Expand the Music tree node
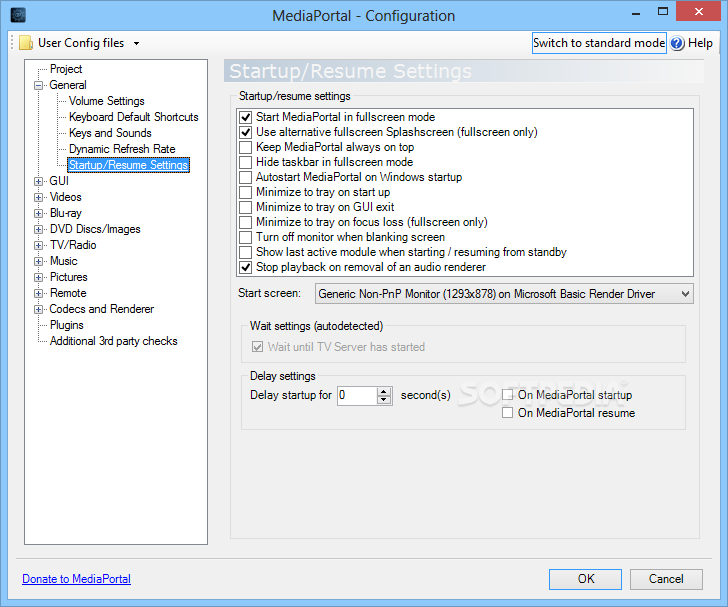 39,261
